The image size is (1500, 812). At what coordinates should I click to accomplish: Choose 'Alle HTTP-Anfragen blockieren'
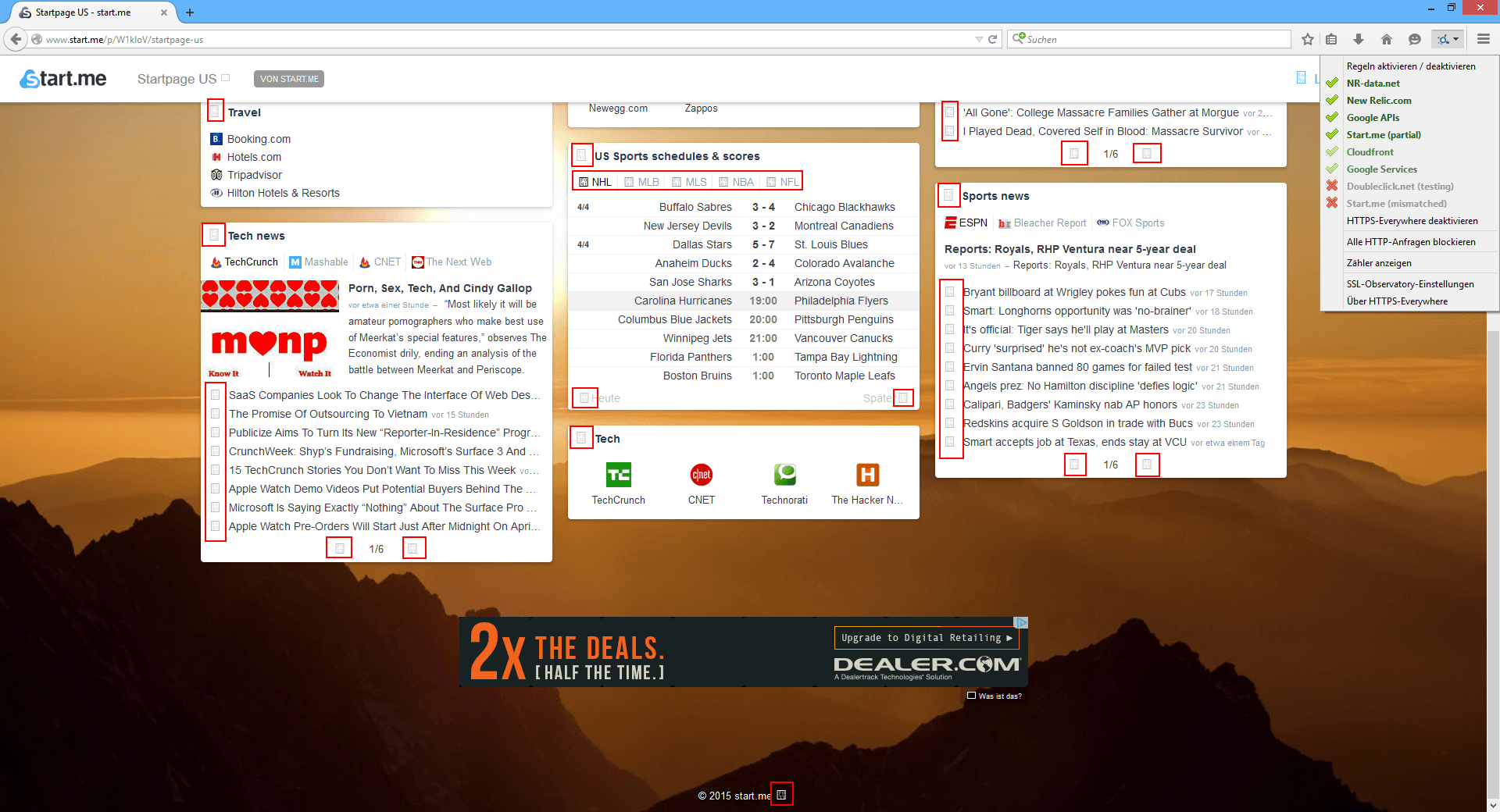[1411, 242]
